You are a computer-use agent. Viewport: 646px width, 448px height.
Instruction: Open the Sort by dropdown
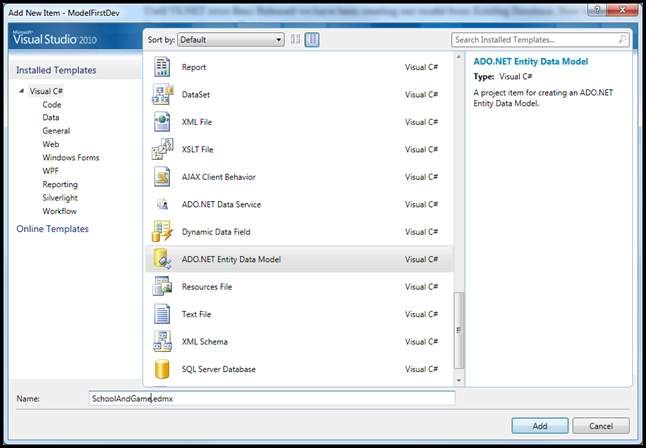pyautogui.click(x=231, y=40)
